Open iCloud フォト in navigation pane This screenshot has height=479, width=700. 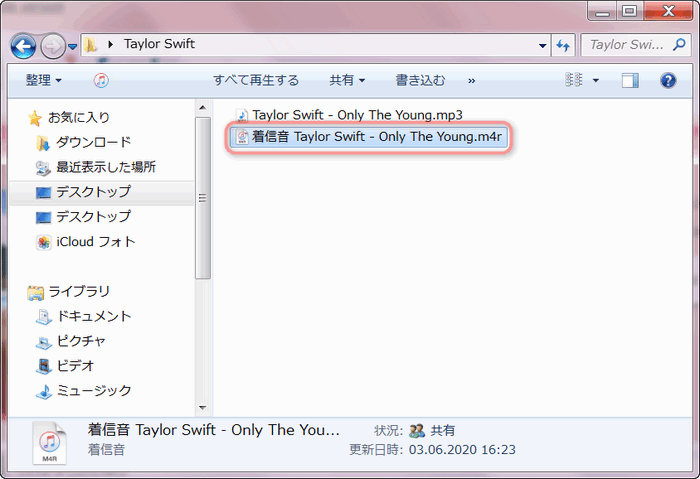pos(96,242)
